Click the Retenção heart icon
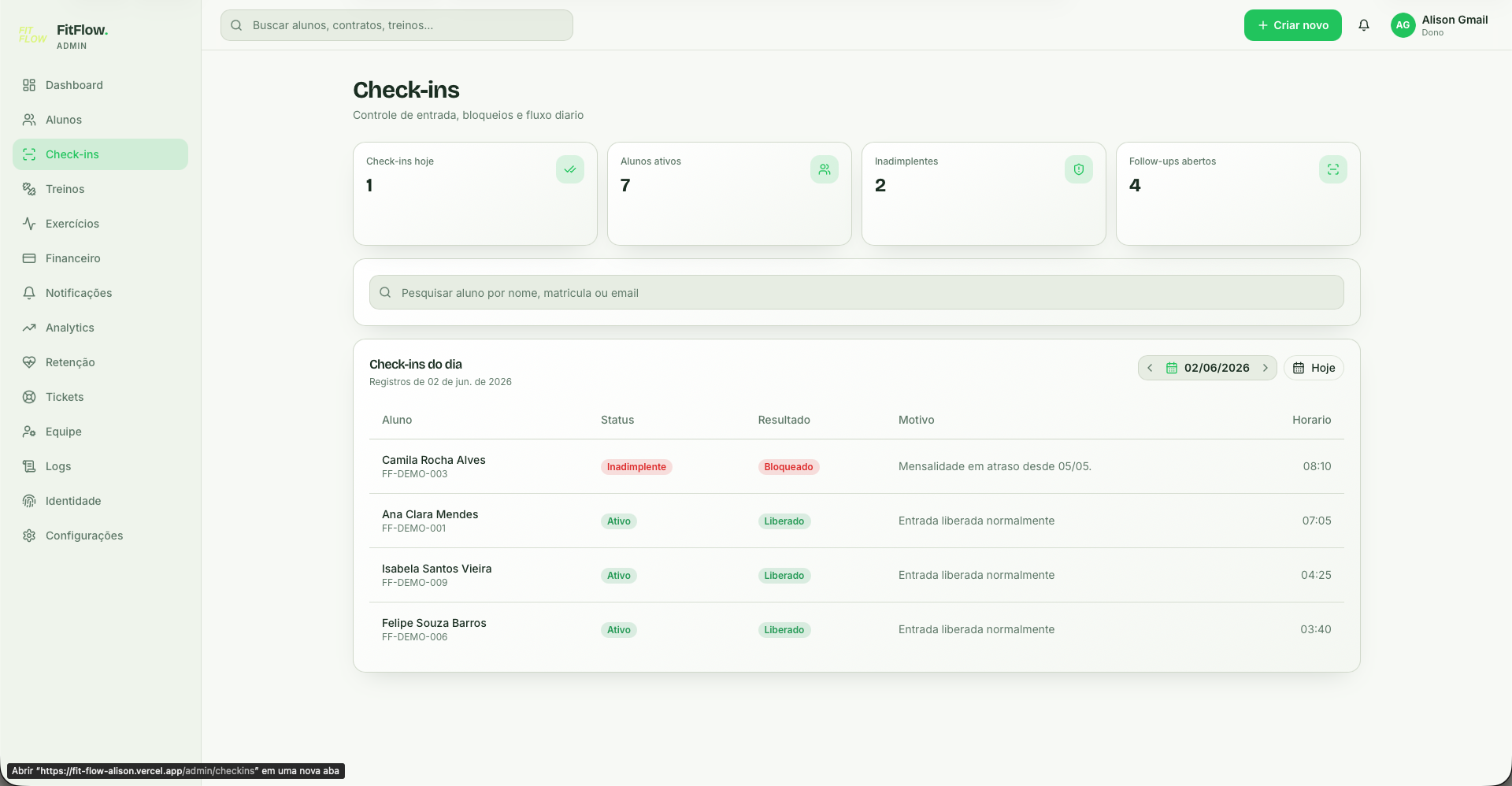The height and width of the screenshot is (786, 1512). pos(29,362)
